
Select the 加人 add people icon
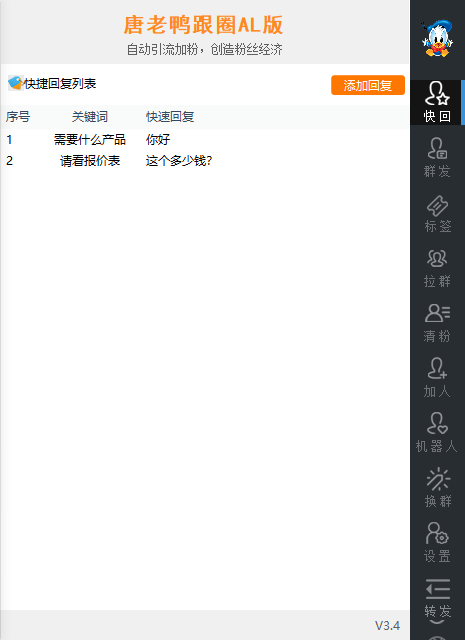coord(437,378)
